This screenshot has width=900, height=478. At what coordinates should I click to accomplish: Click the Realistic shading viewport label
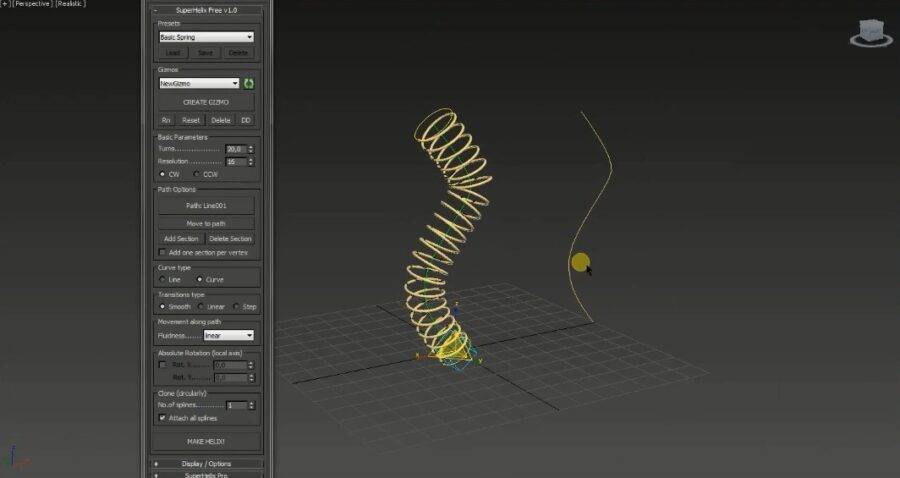click(x=70, y=3)
